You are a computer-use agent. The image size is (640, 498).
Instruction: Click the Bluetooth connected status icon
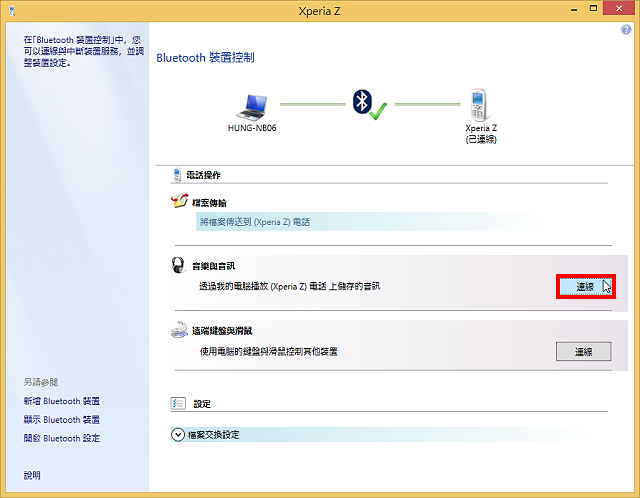point(369,104)
